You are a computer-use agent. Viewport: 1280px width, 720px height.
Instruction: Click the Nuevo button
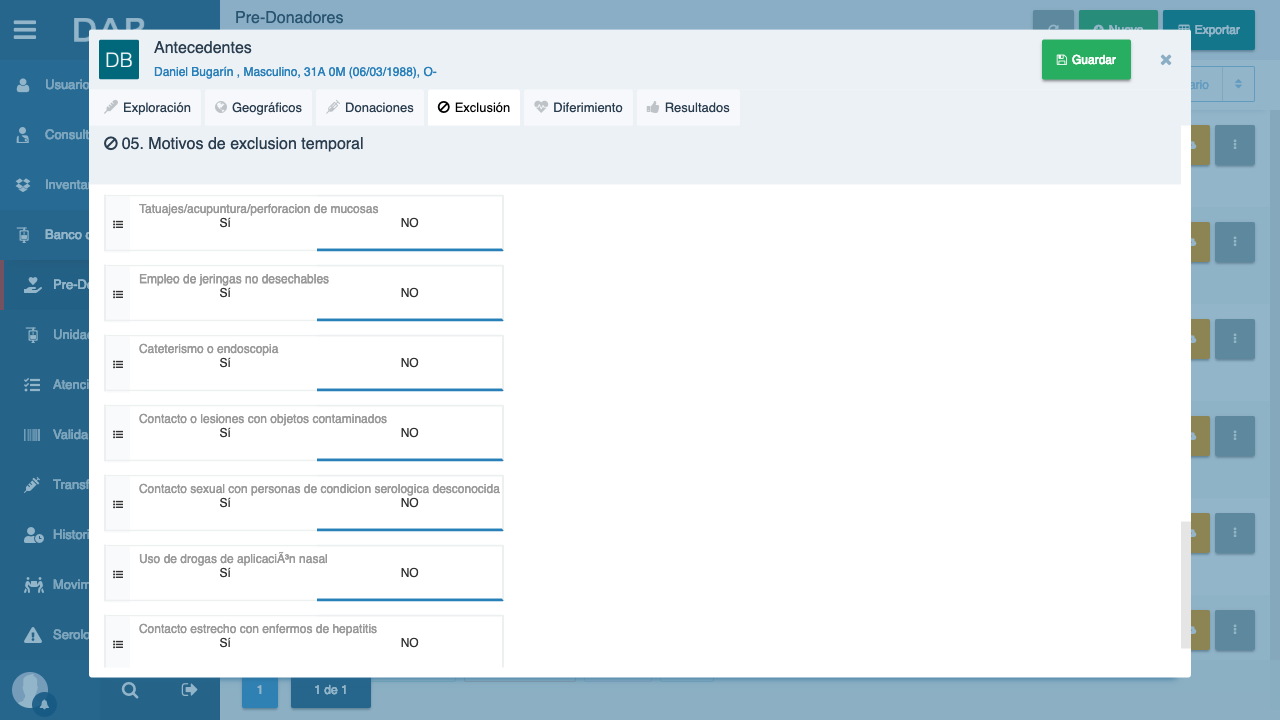coord(1118,20)
